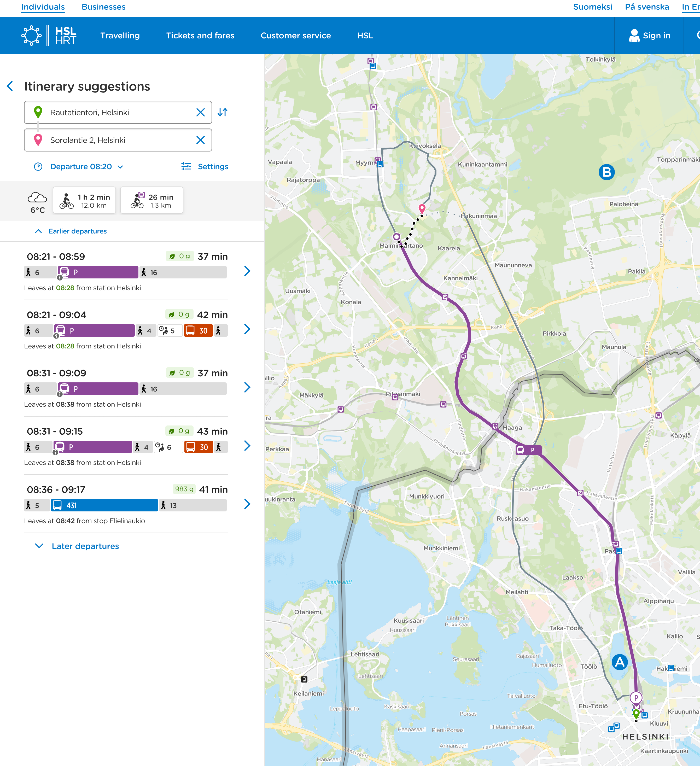The width and height of the screenshot is (700, 766).
Task: Open itinerary 08:31 - 09:09 chevron
Action: click(247, 387)
